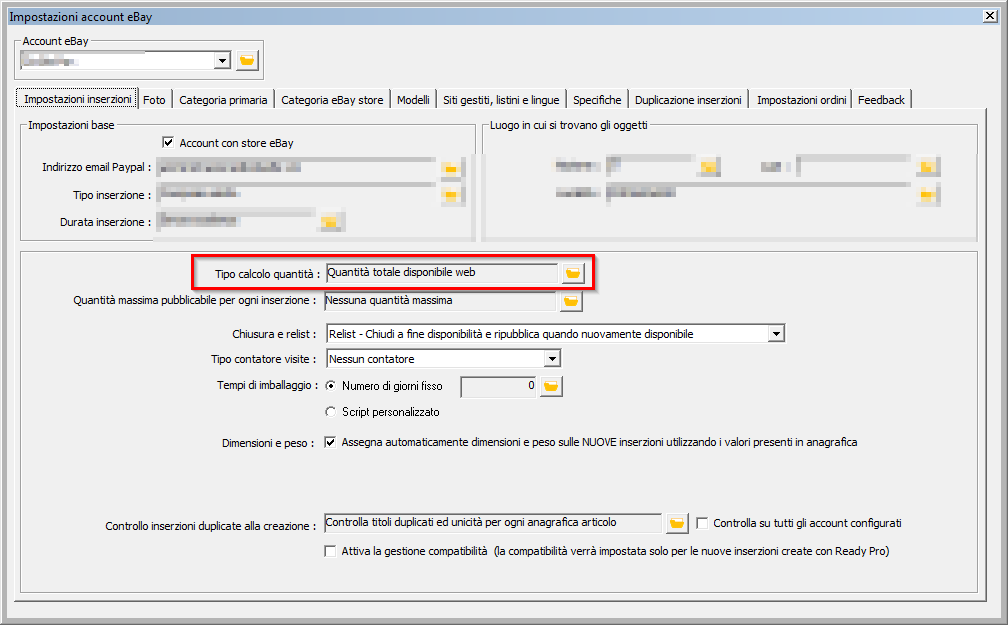Open folder icon beside Indirizzo email Paypal

(451, 168)
